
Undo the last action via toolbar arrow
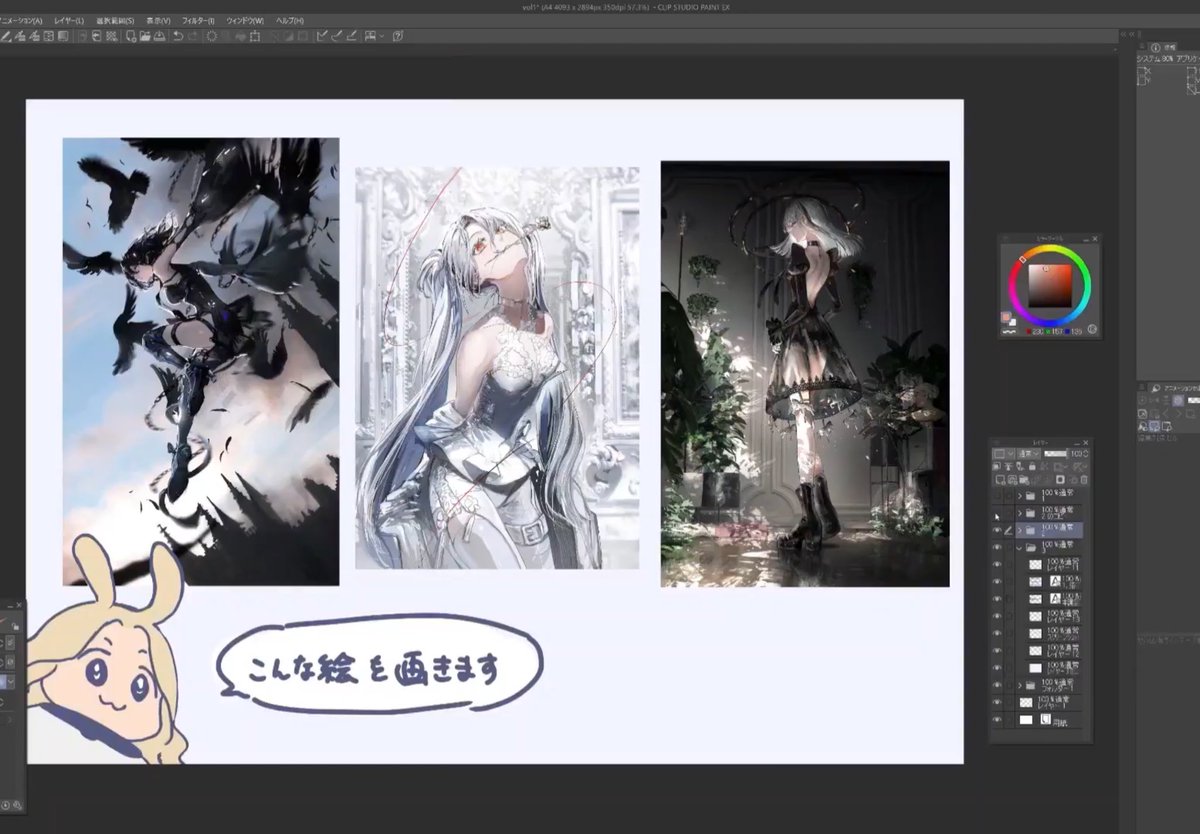178,36
